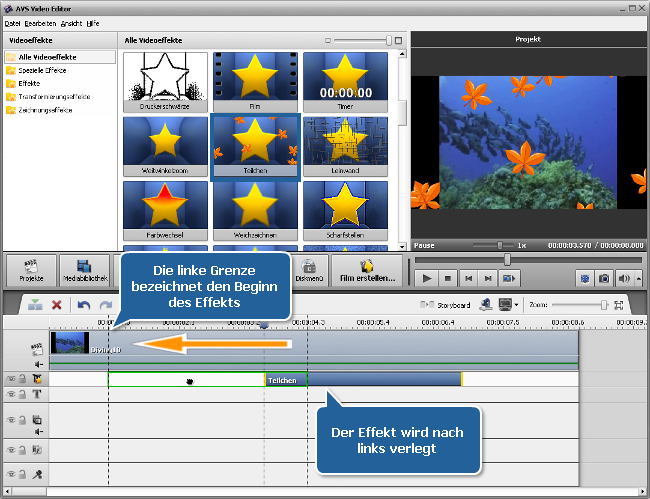This screenshot has width=650, height=499.
Task: Toggle visibility of video effects track
Action: [11, 379]
